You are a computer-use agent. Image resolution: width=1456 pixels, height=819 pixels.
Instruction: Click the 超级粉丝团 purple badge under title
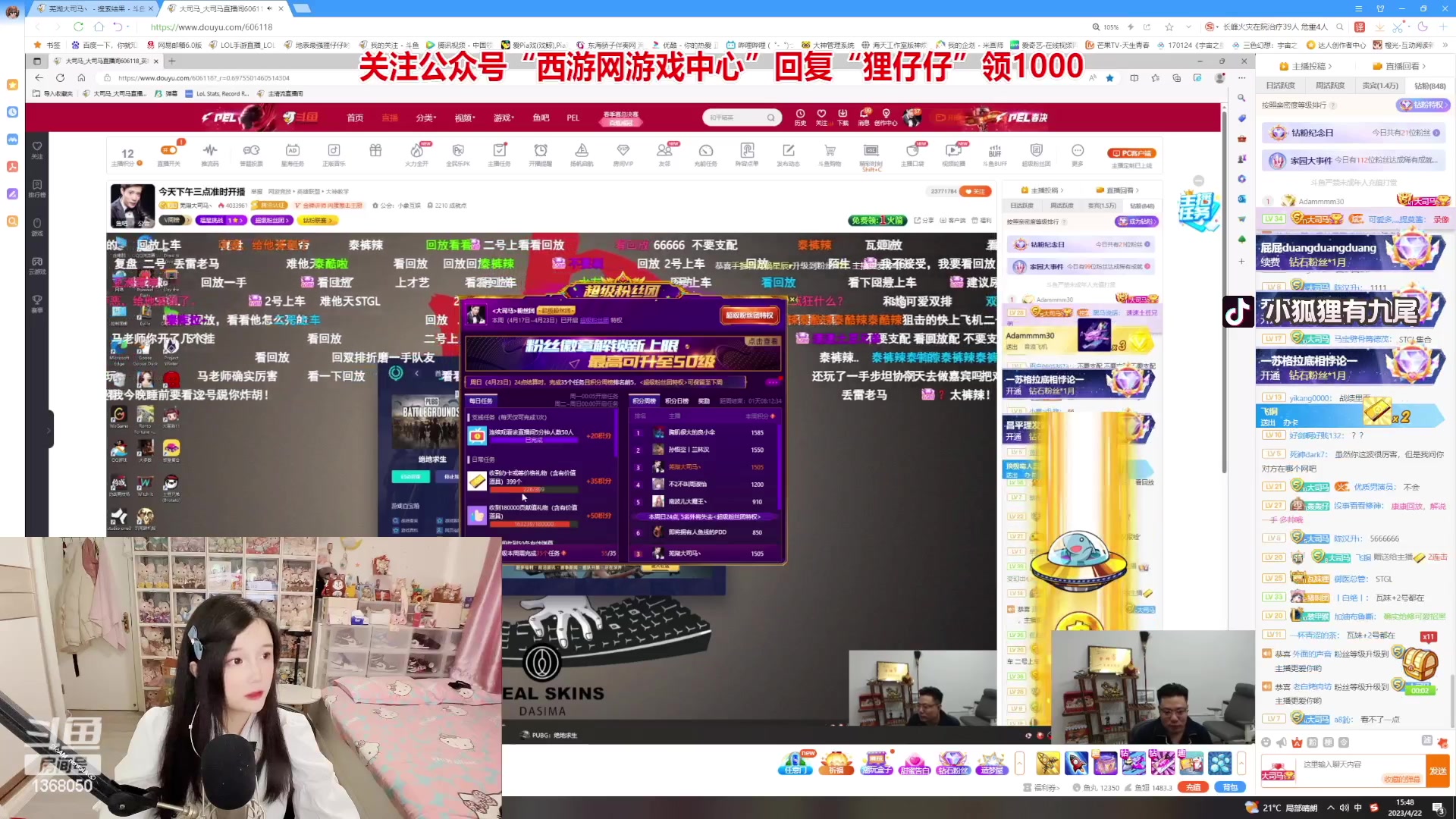pyautogui.click(x=273, y=220)
